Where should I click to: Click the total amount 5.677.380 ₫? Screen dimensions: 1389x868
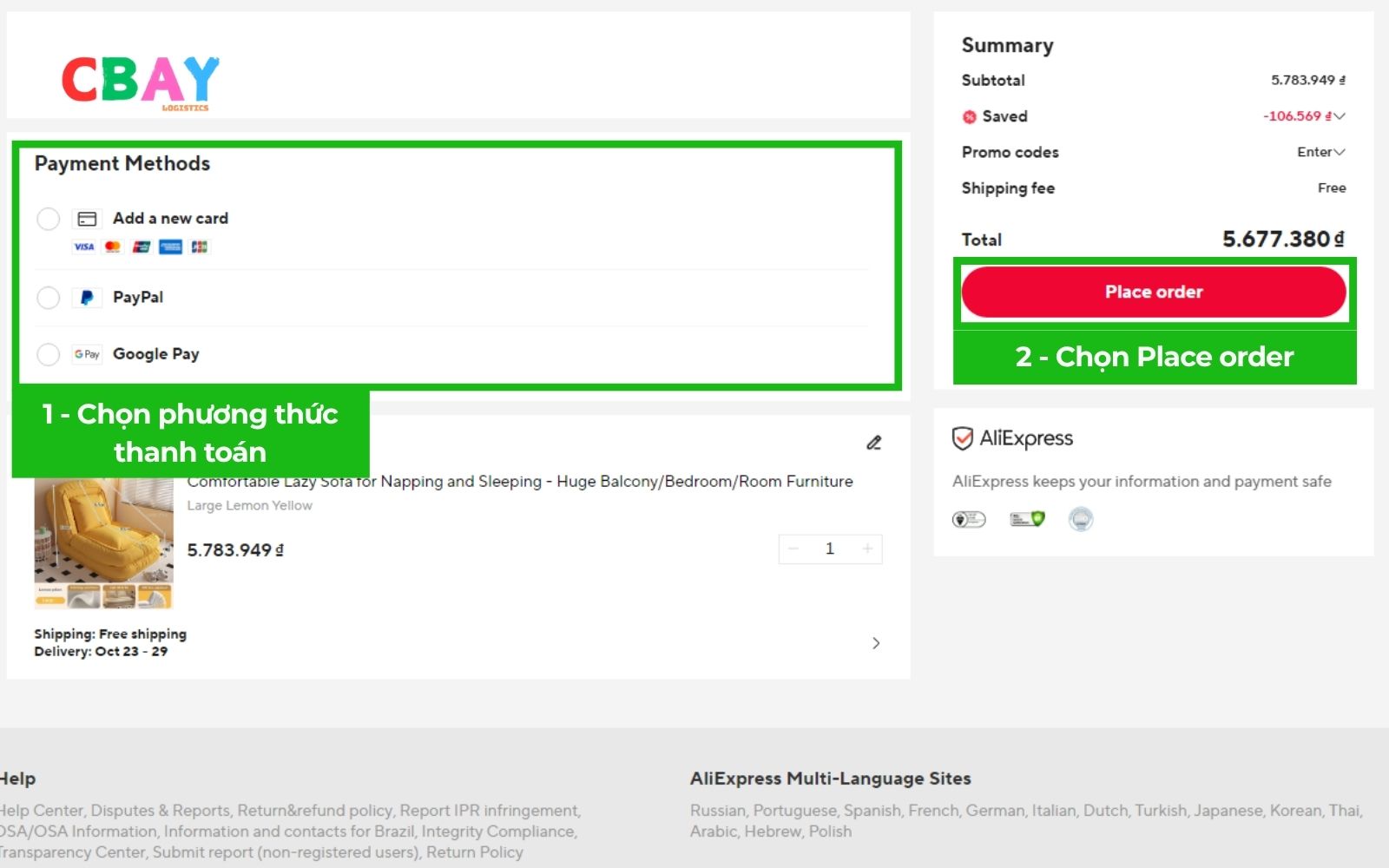tap(1283, 239)
